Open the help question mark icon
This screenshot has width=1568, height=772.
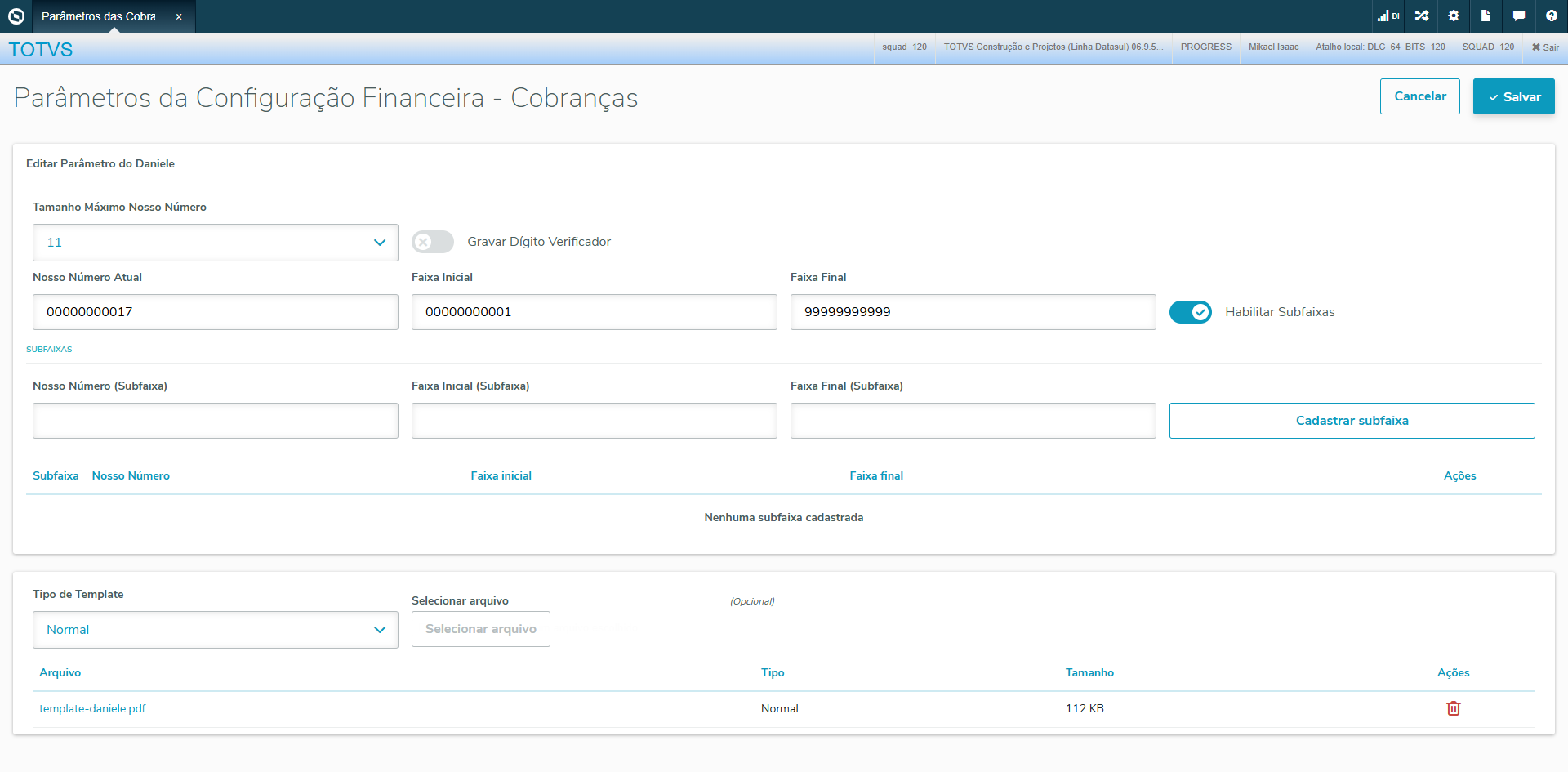1552,16
